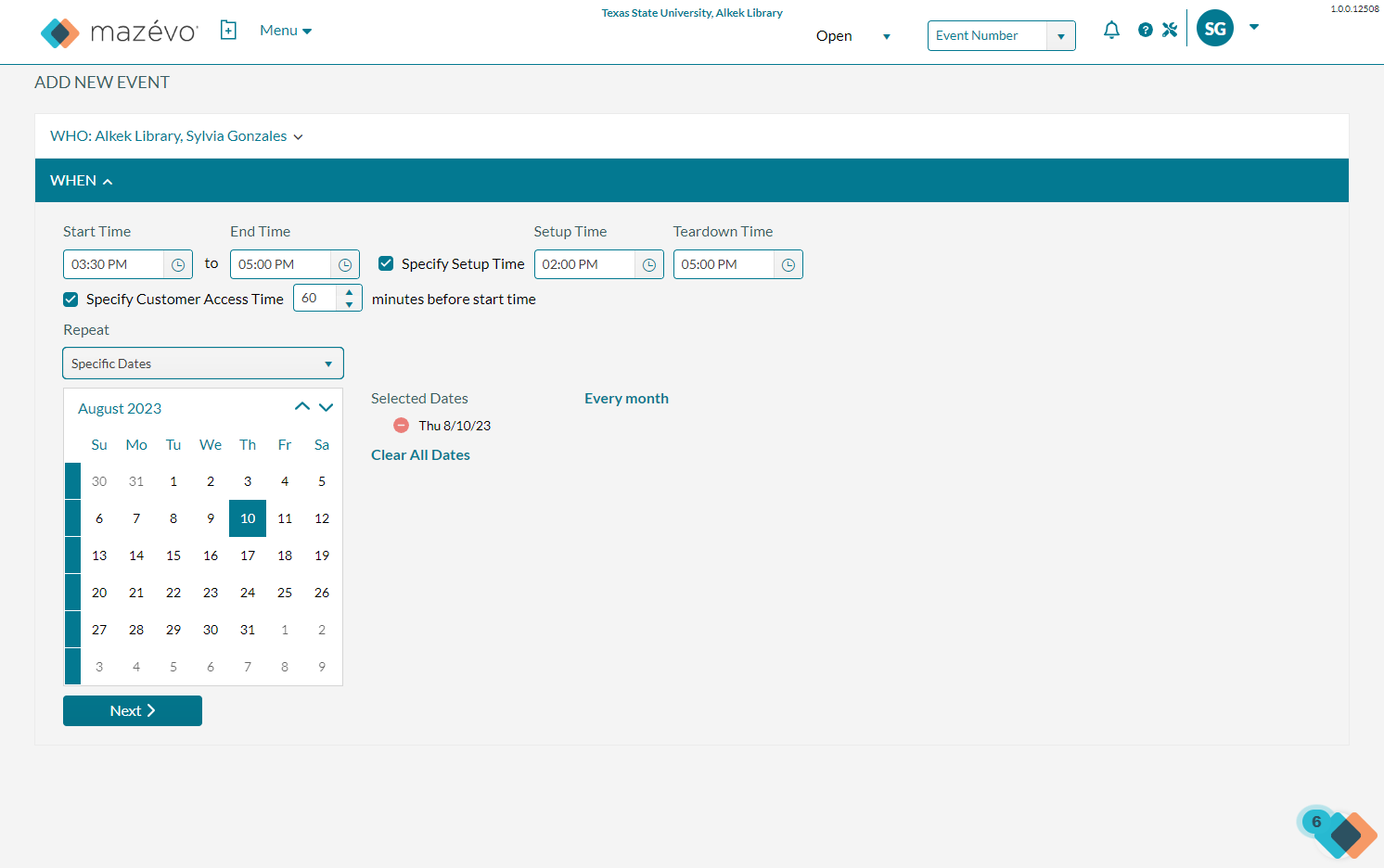Open the Open status dropdown
Viewport: 1384px width, 868px height.
[853, 36]
